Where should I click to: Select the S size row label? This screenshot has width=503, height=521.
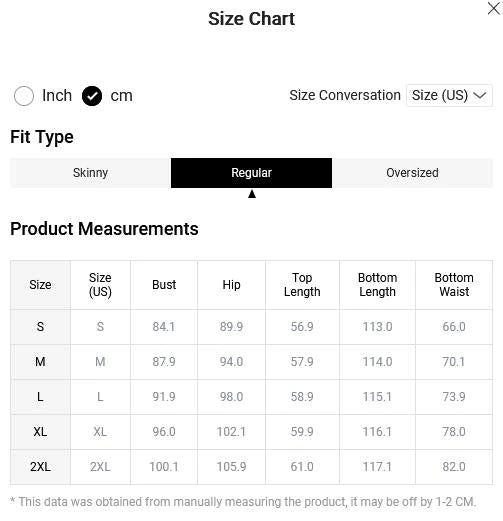click(x=40, y=327)
